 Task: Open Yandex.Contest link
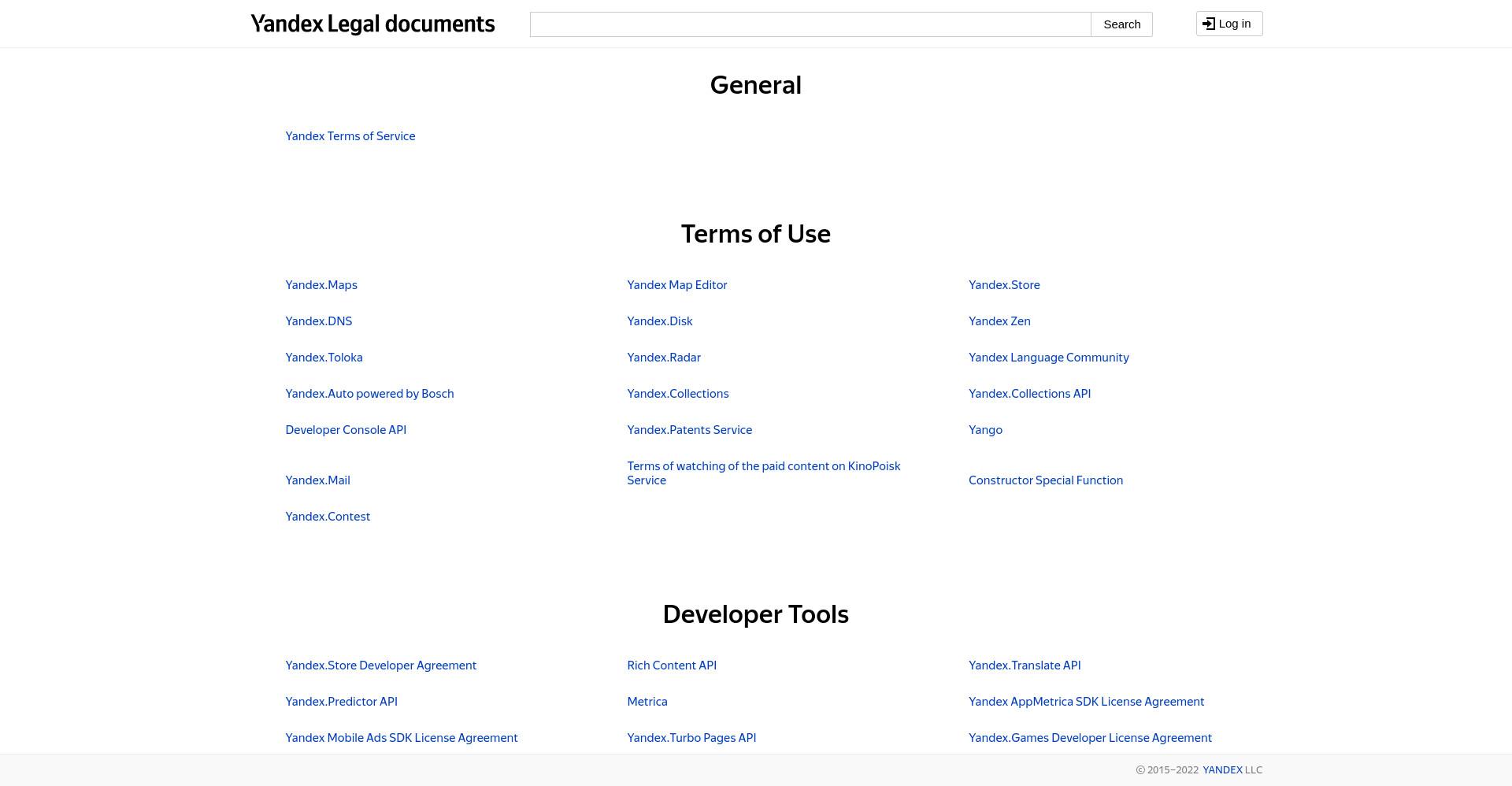pyautogui.click(x=328, y=517)
